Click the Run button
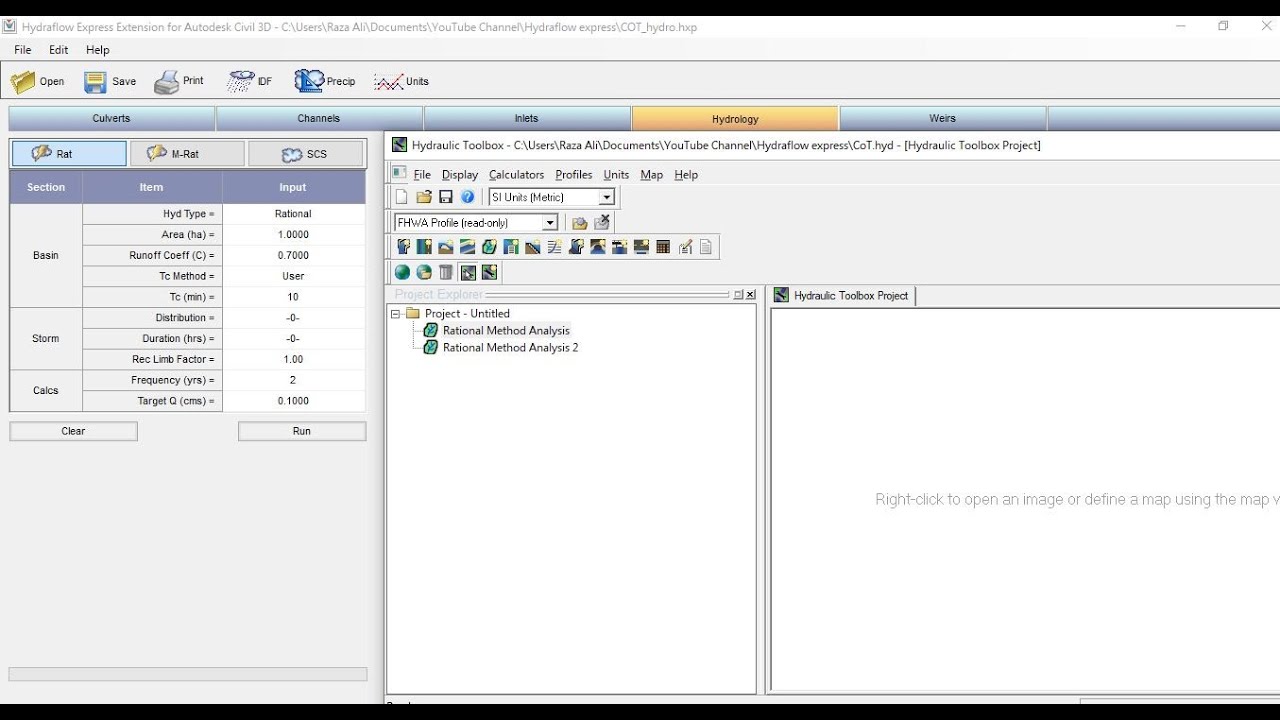 point(302,431)
